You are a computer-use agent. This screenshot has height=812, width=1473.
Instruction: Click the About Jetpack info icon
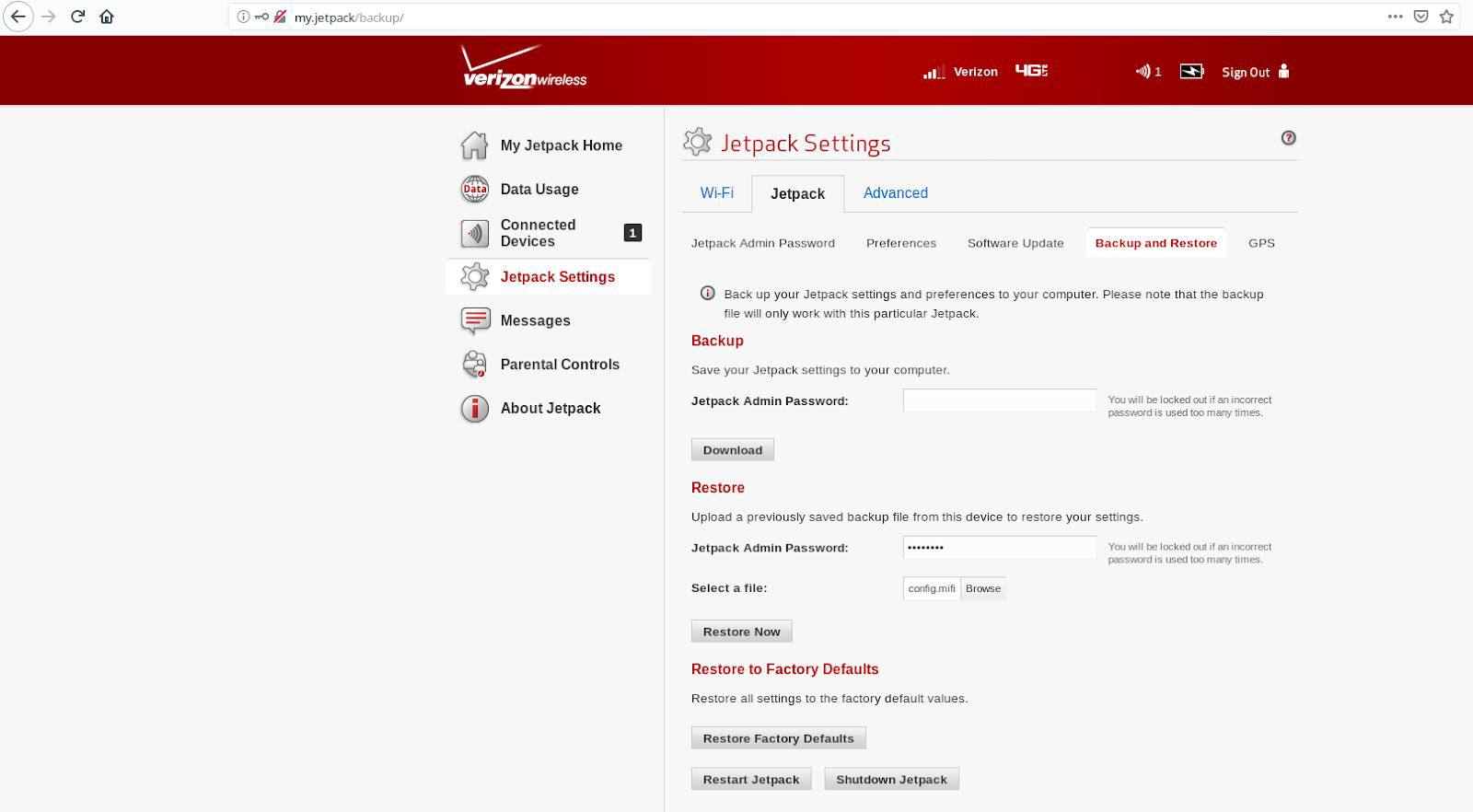tap(474, 408)
